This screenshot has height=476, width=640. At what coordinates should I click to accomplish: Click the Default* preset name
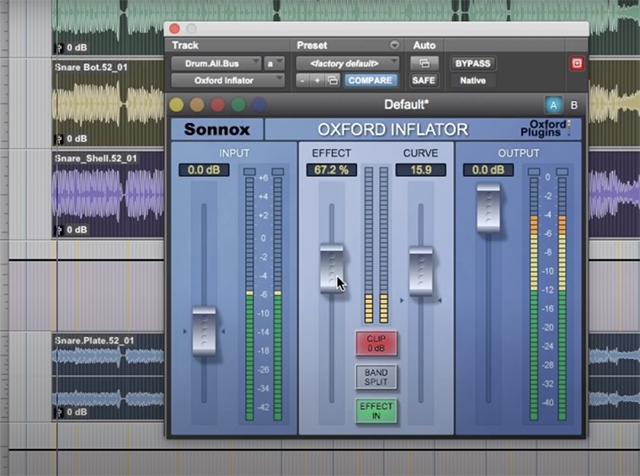click(x=406, y=105)
